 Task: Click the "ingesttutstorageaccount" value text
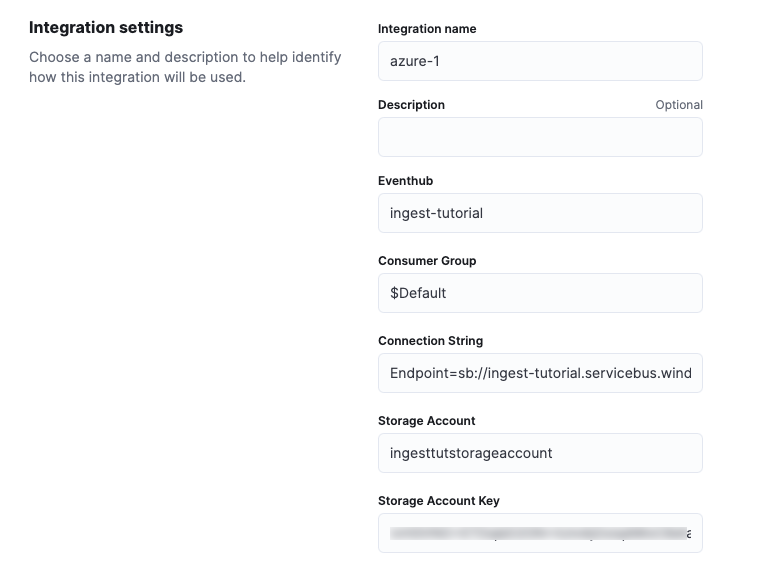[x=471, y=453]
